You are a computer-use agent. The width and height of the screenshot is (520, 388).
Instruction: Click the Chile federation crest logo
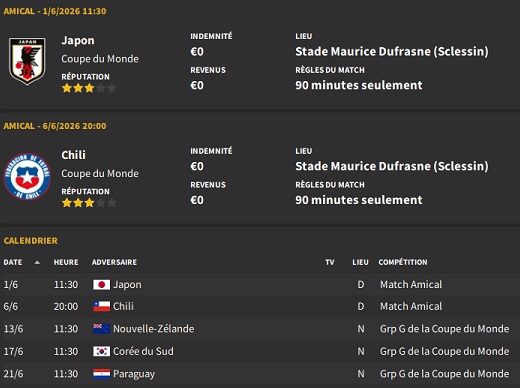(27, 176)
